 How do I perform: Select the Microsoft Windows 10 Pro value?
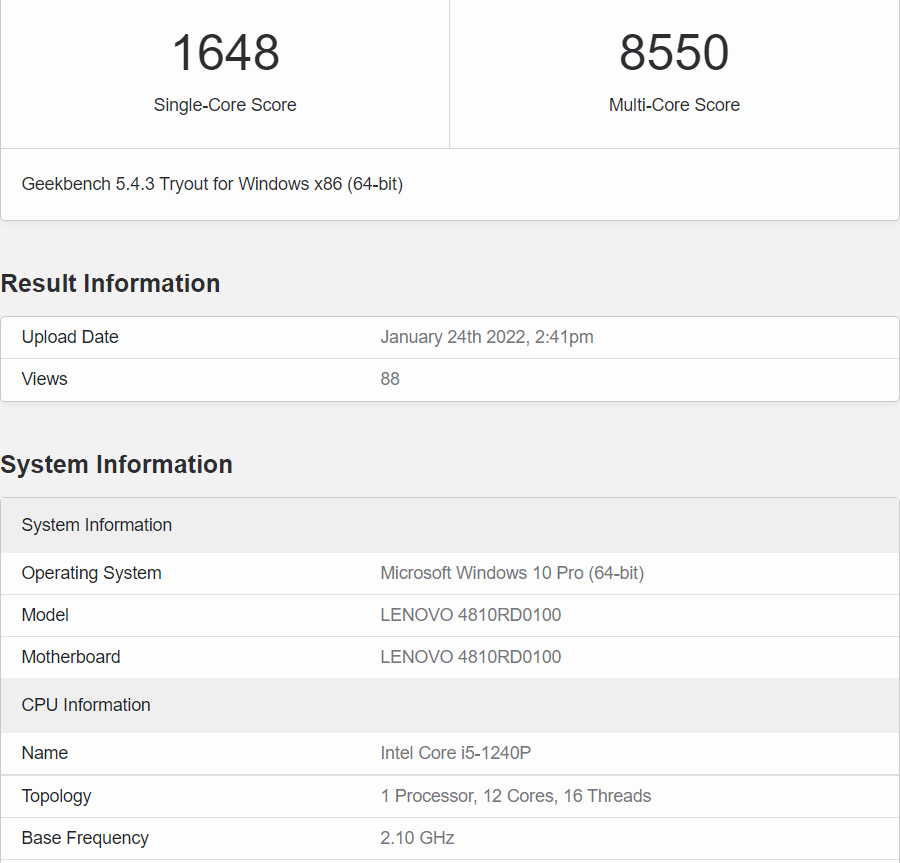click(512, 573)
